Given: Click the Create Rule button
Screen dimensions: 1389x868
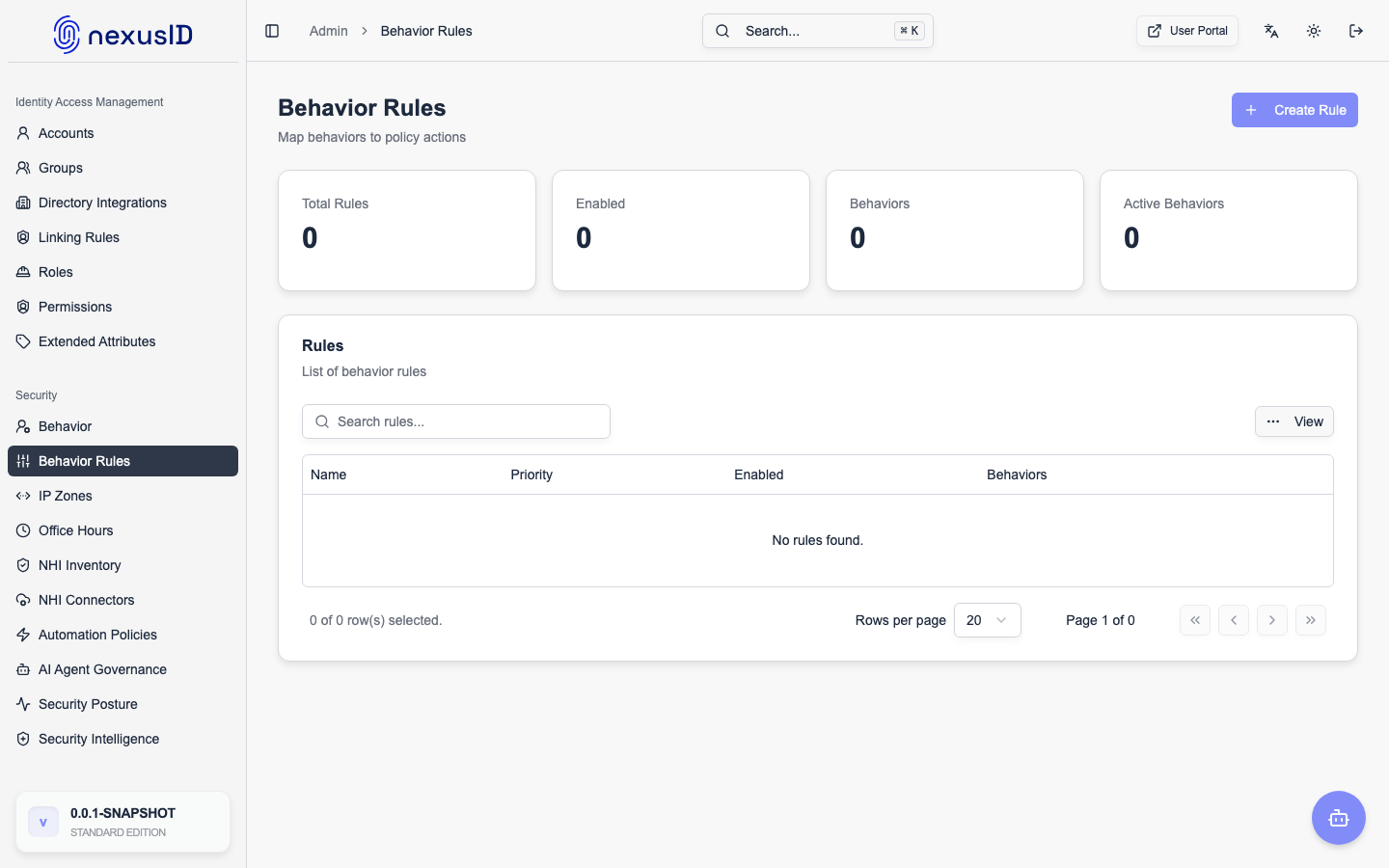Looking at the screenshot, I should (1294, 110).
